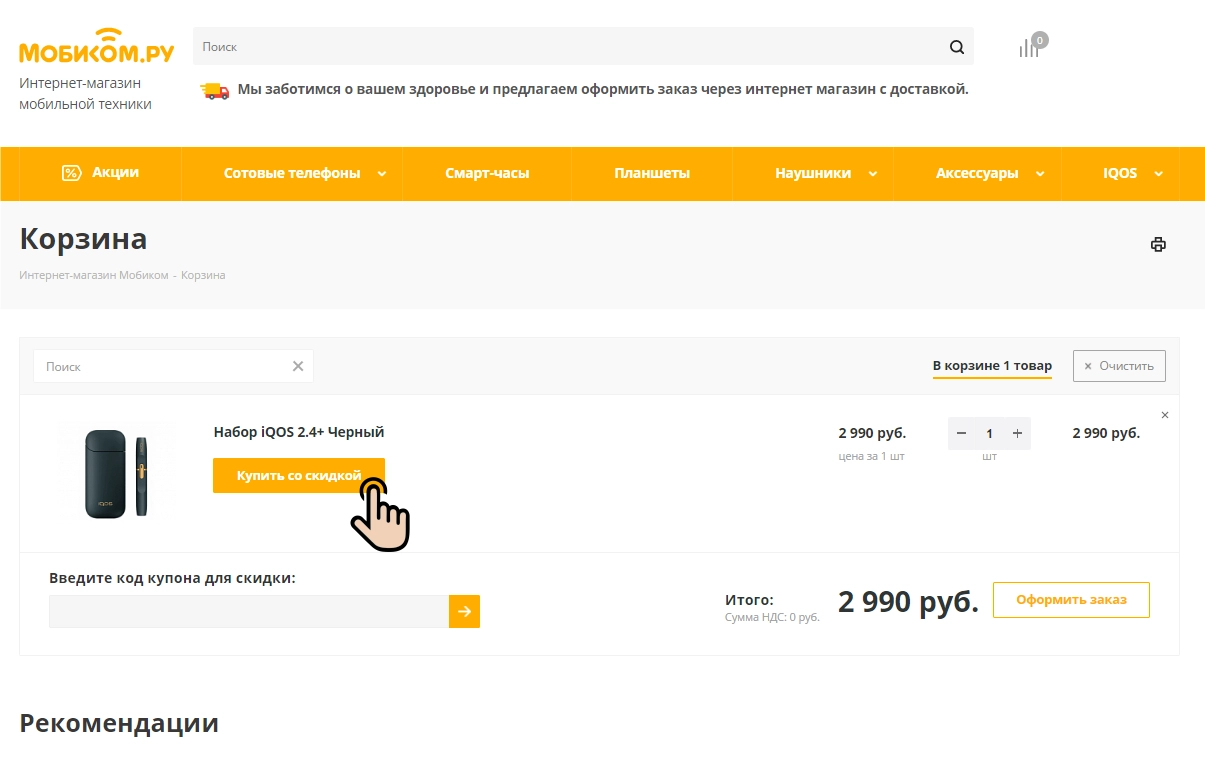Expand the Аксессуары submenu chevron
This screenshot has height=779, width=1205.
click(1040, 174)
